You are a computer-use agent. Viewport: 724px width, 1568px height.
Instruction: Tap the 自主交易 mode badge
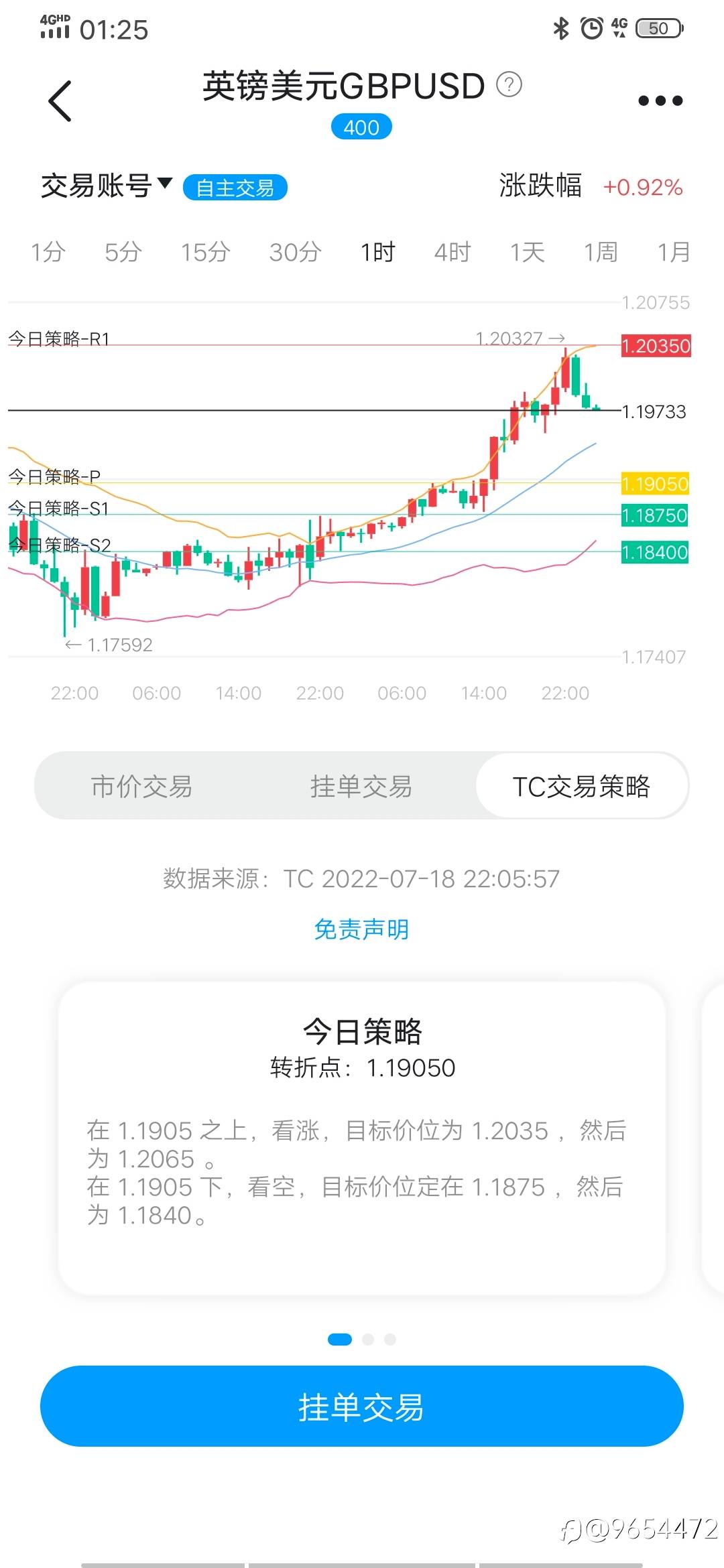(x=235, y=188)
